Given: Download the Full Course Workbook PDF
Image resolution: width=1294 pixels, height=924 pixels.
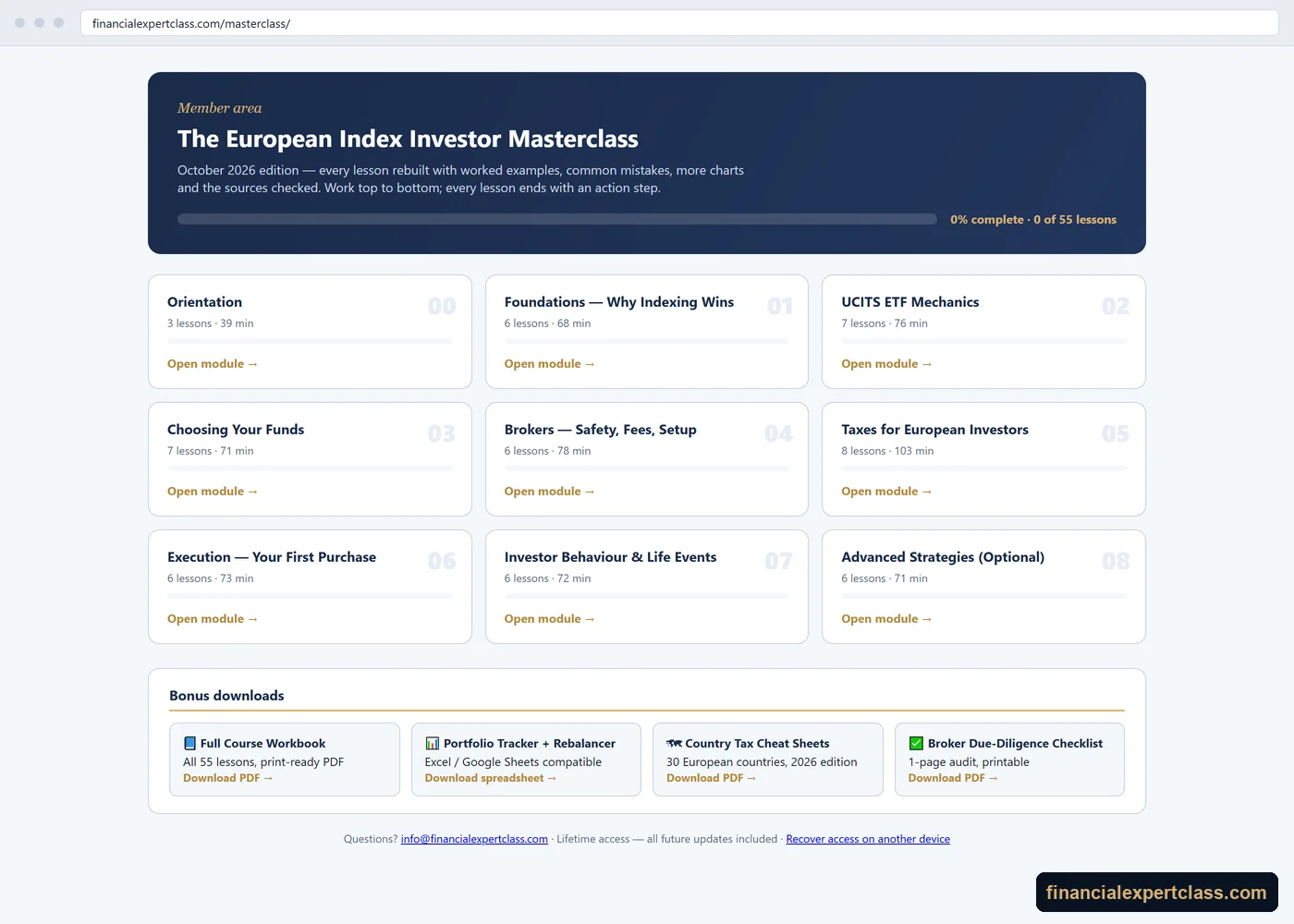Looking at the screenshot, I should 228,778.
